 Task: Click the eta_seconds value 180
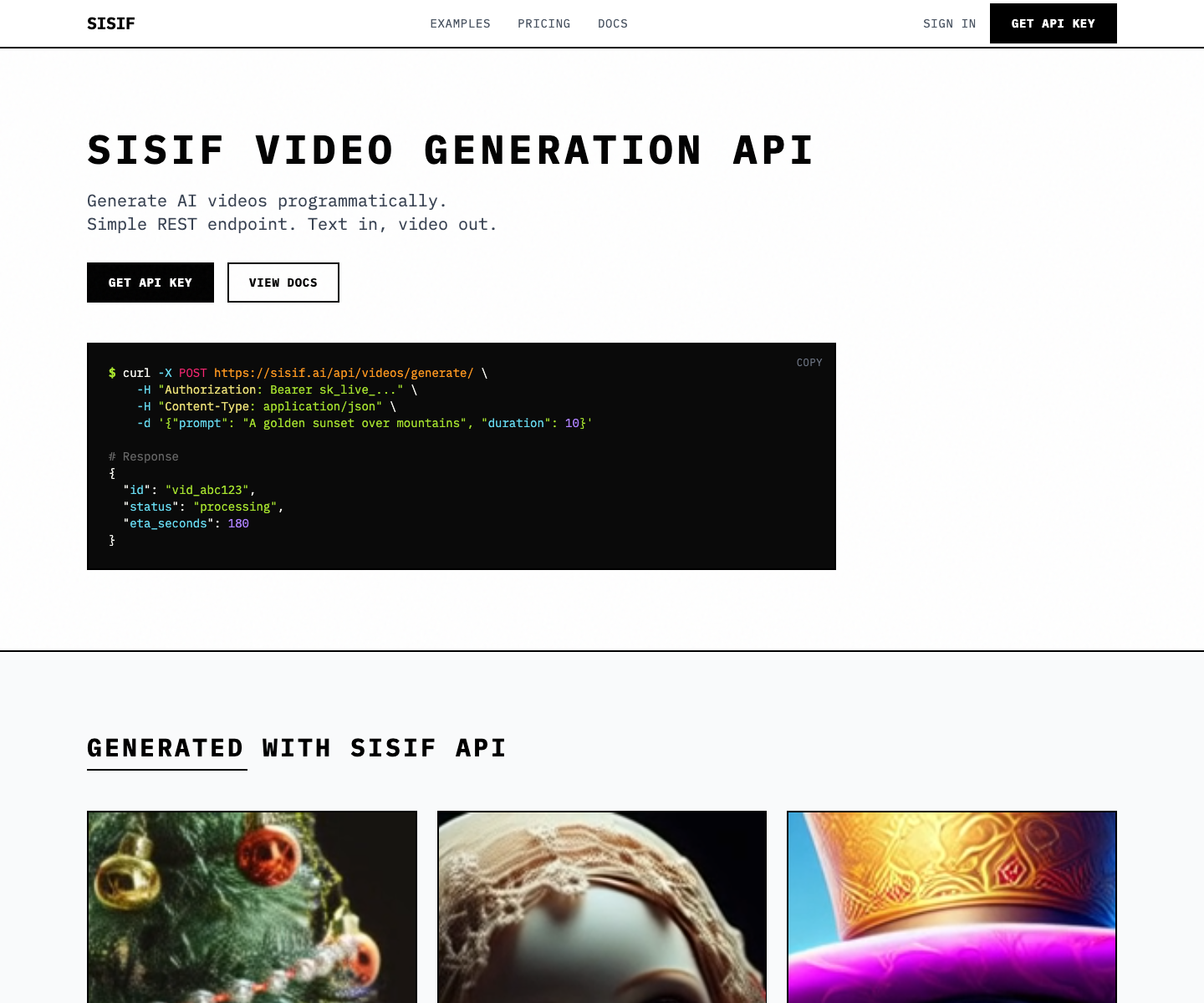coord(238,523)
